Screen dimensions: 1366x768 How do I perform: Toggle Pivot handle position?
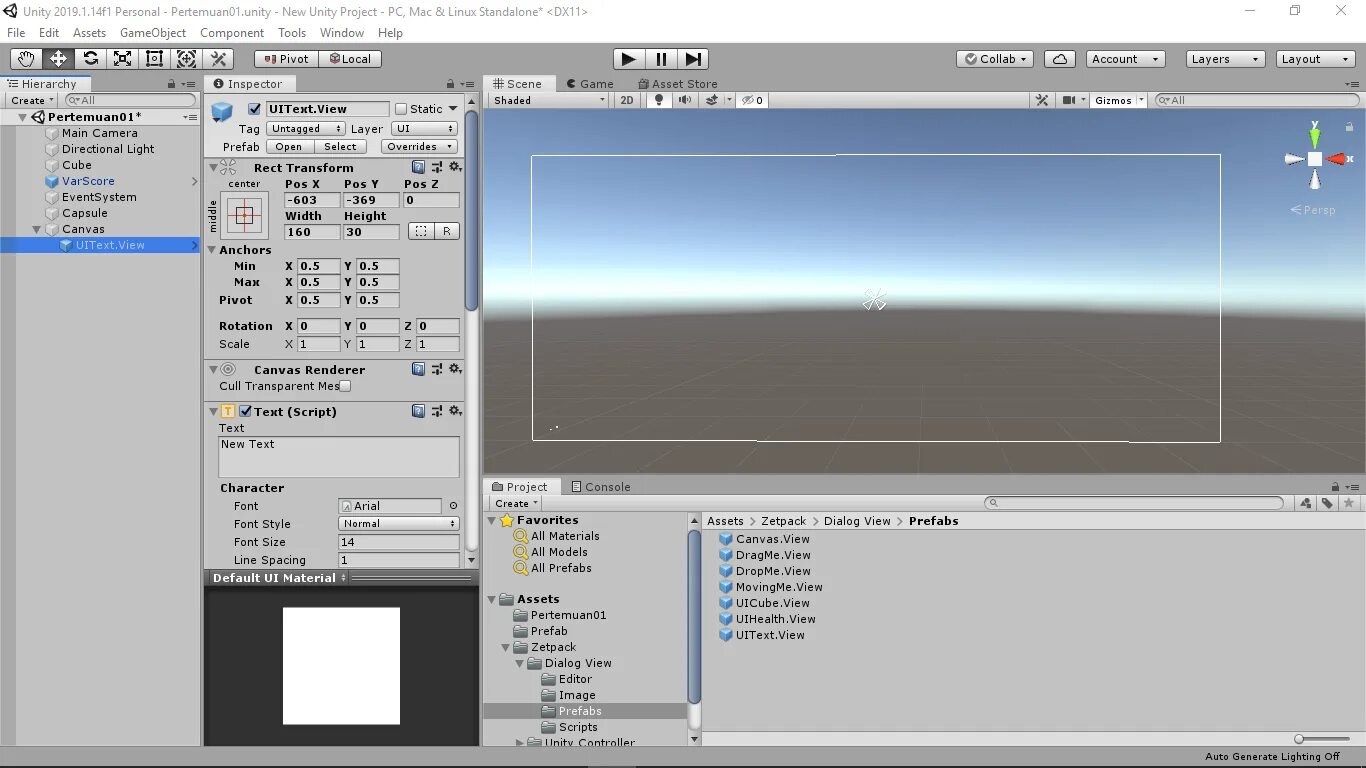(286, 59)
